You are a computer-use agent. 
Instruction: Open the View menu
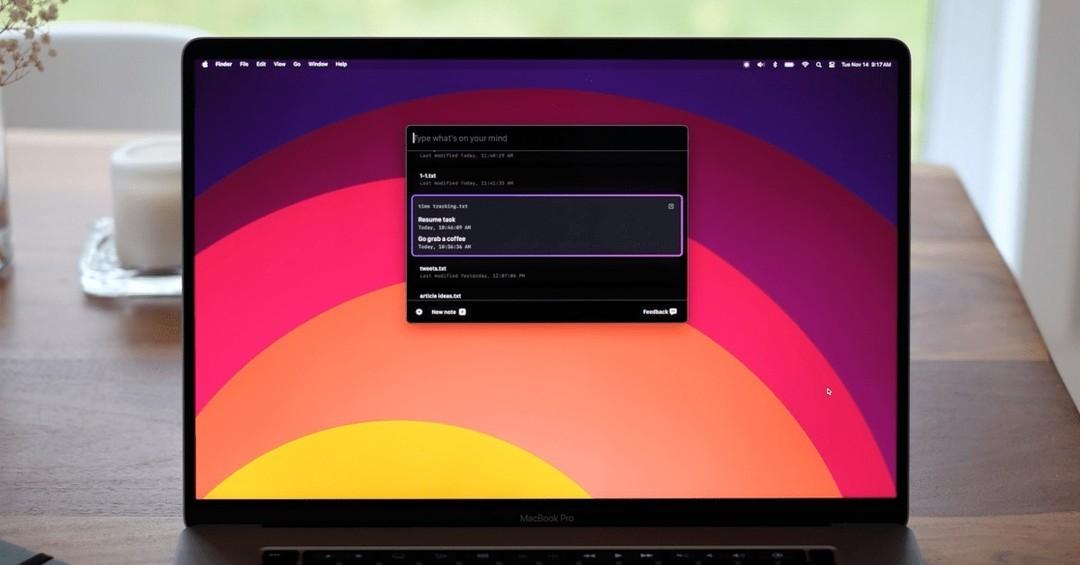click(x=279, y=64)
